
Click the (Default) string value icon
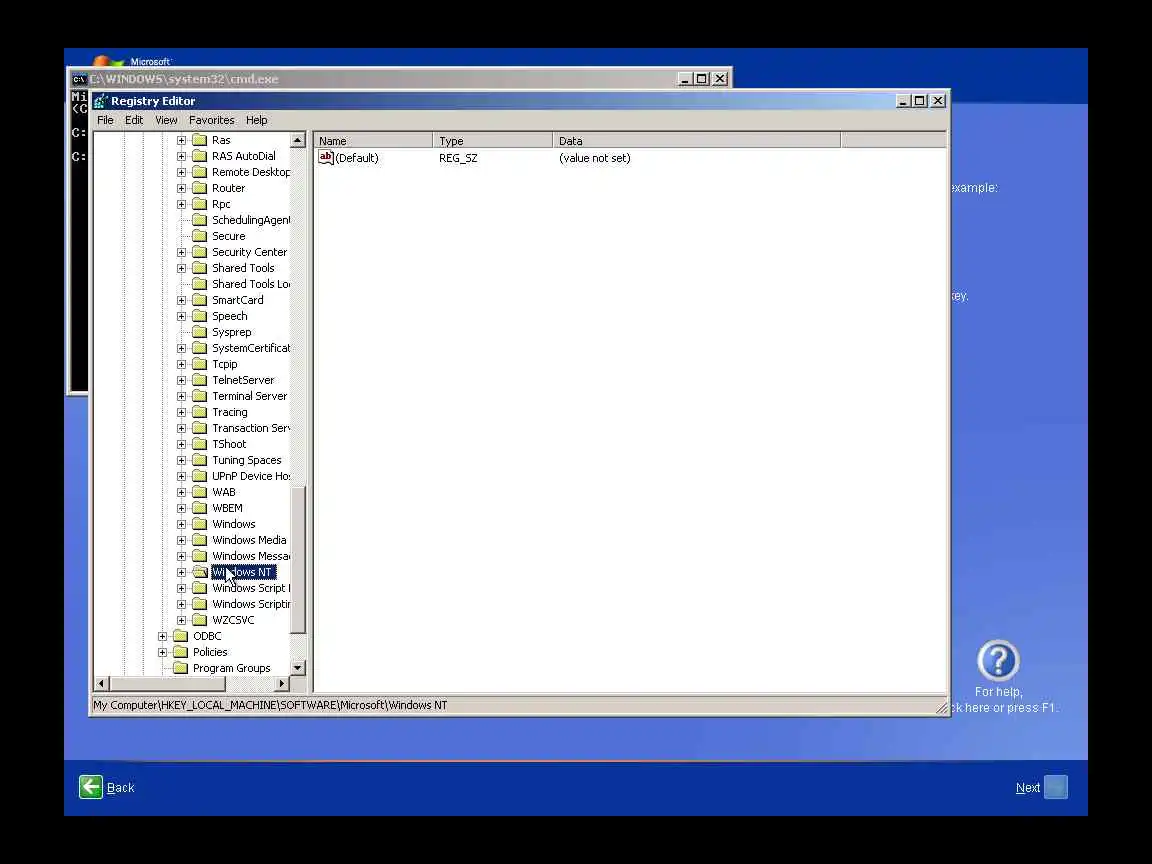[x=326, y=157]
